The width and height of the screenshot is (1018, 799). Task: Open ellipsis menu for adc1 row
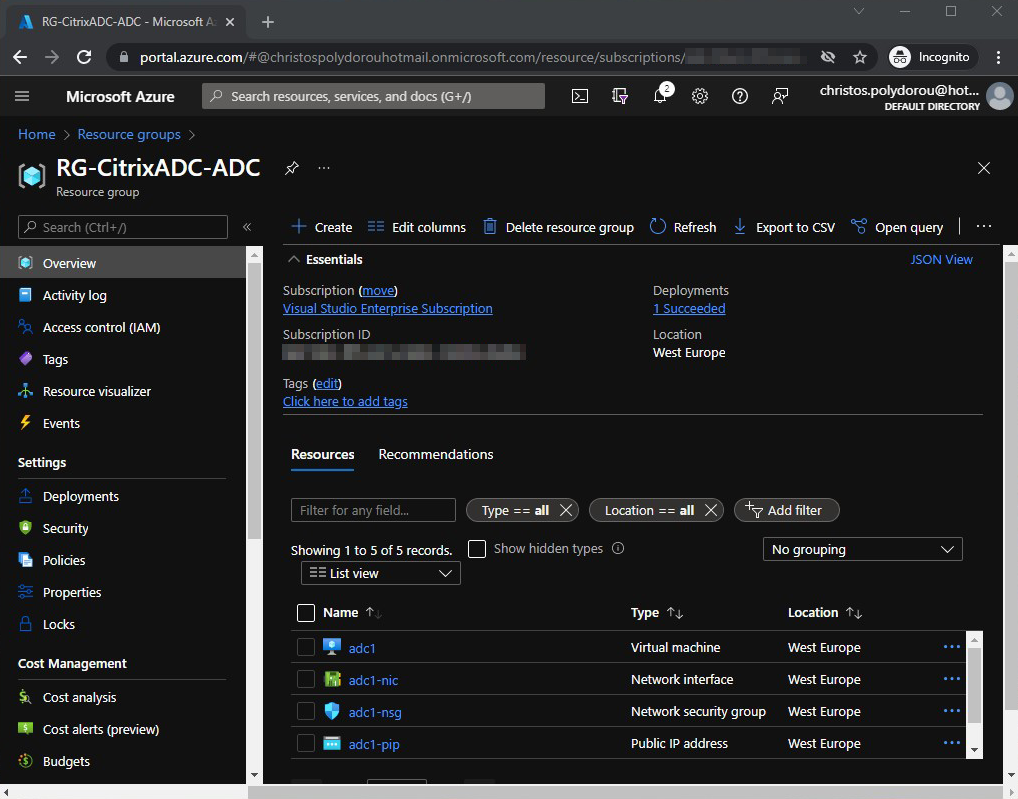coord(952,647)
